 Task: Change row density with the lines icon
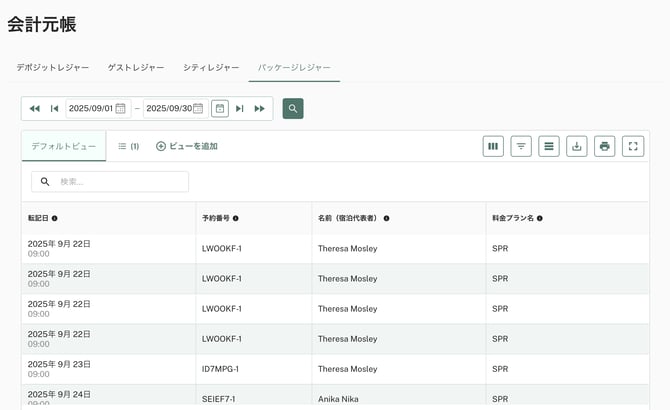(x=549, y=147)
